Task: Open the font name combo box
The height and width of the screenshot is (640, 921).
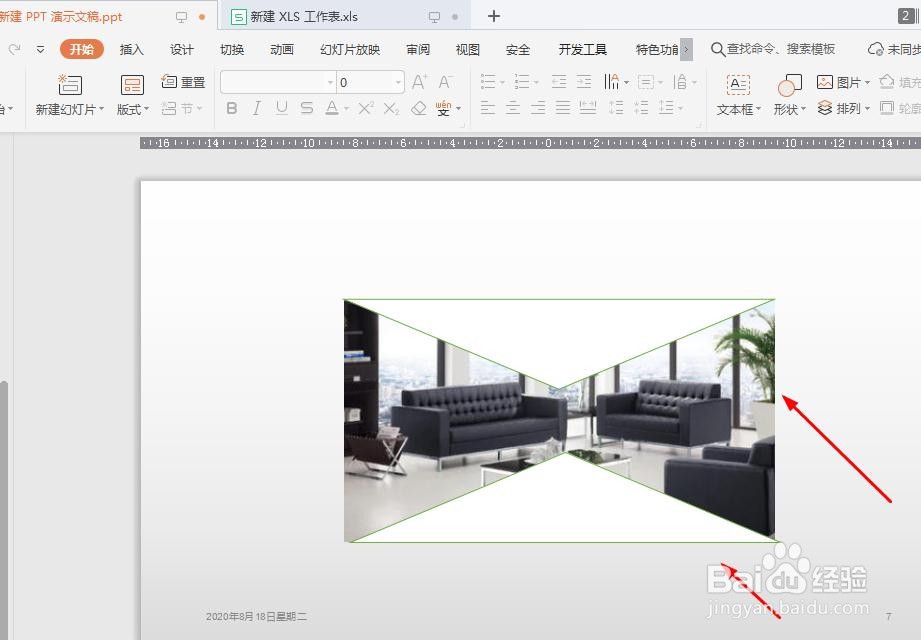Action: pyautogui.click(x=278, y=82)
